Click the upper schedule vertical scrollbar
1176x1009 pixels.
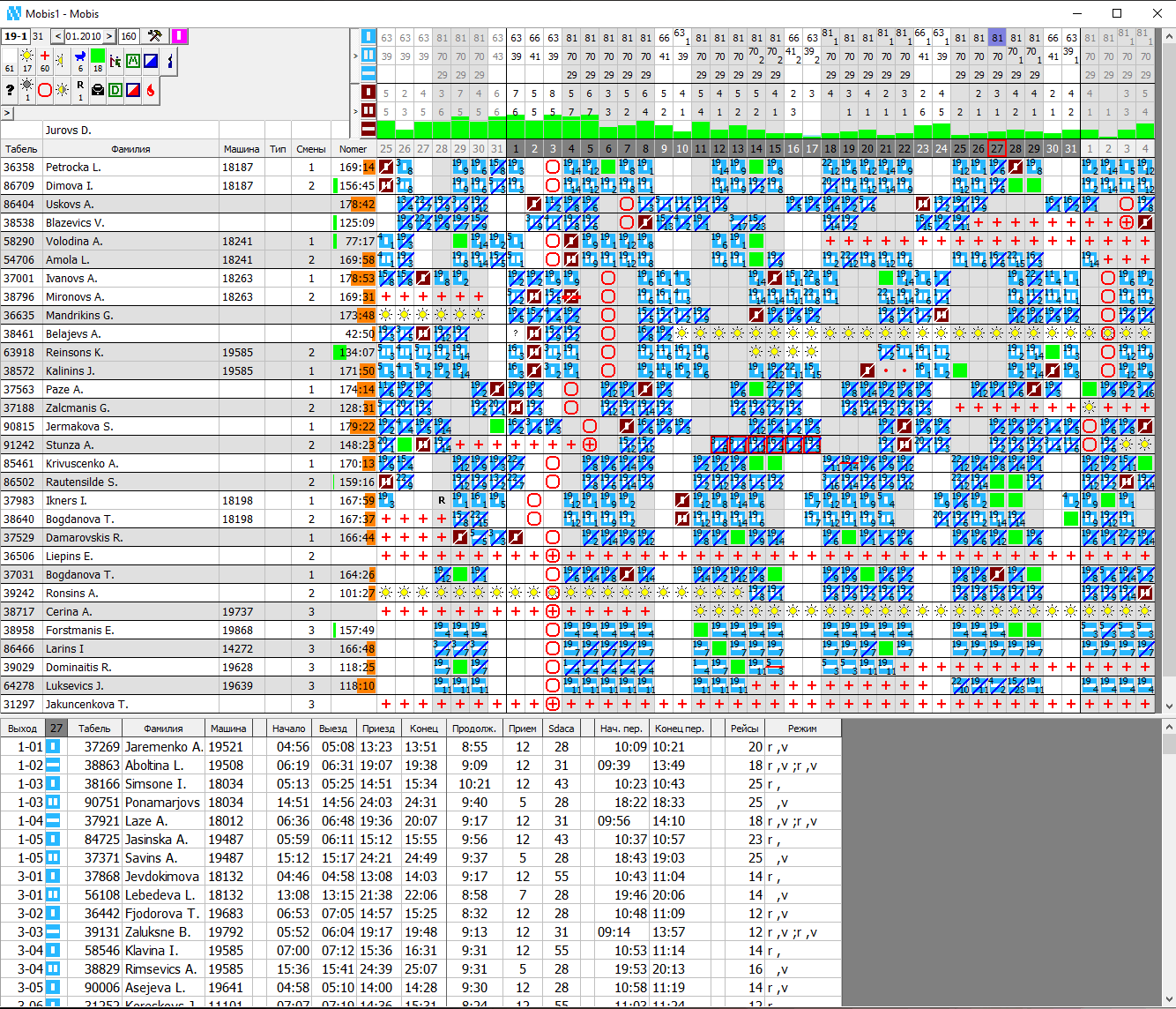click(1169, 370)
